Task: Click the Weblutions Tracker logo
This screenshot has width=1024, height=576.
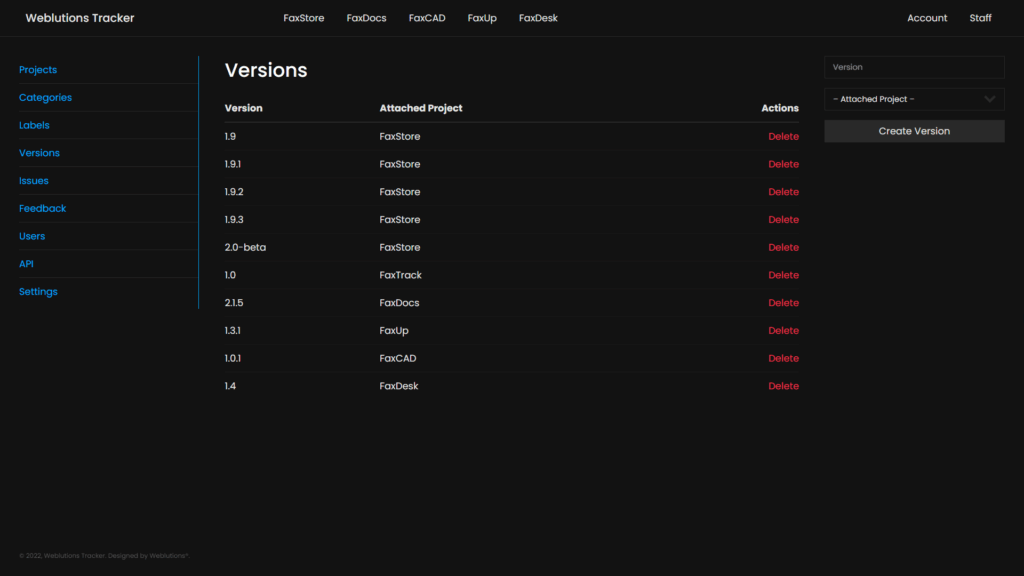Action: (80, 17)
